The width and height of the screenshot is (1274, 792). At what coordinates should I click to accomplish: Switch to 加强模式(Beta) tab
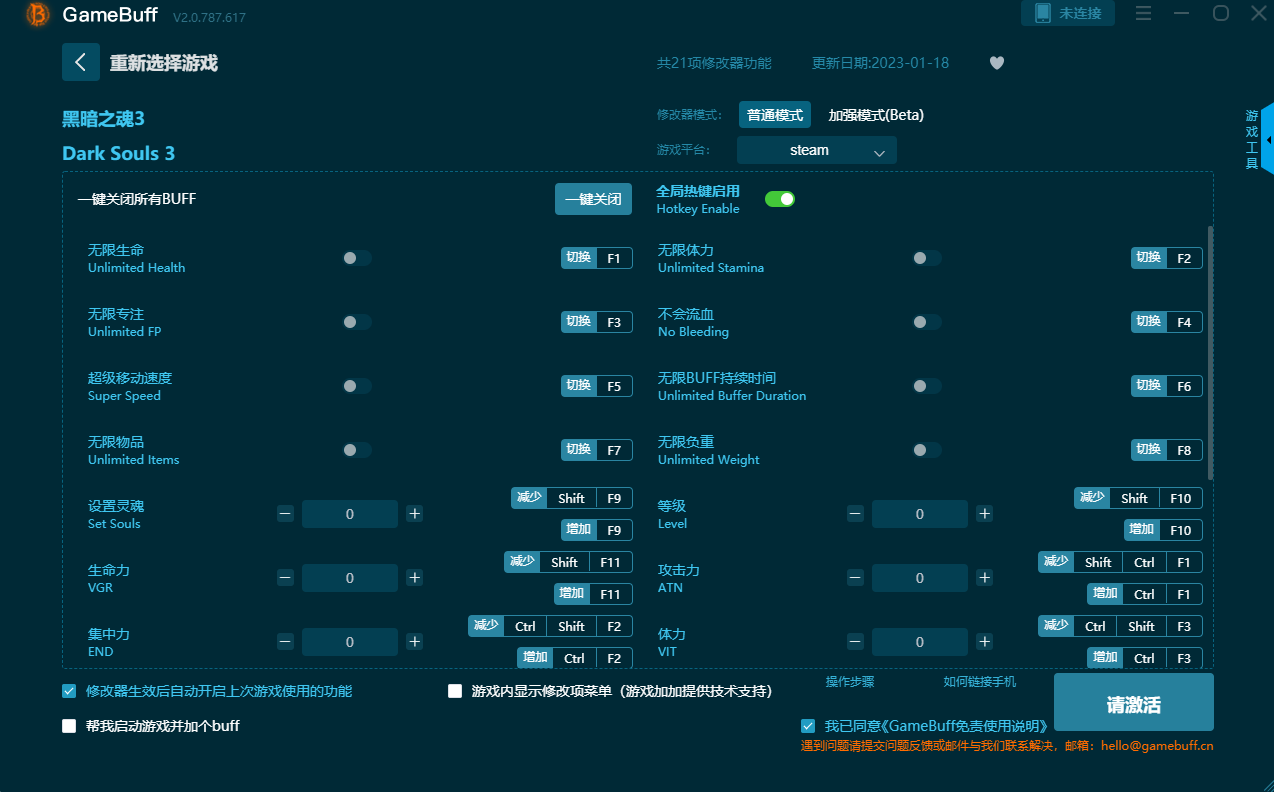click(x=876, y=115)
